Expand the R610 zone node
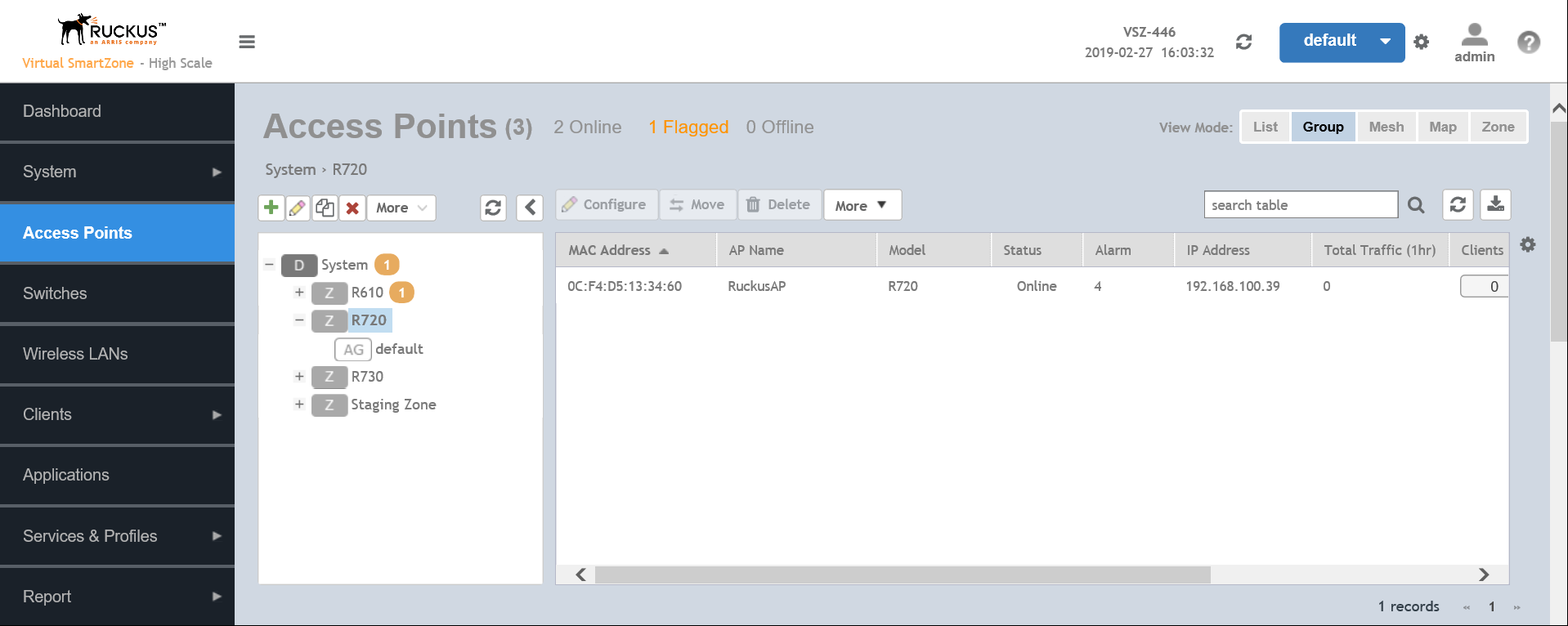 tap(299, 293)
